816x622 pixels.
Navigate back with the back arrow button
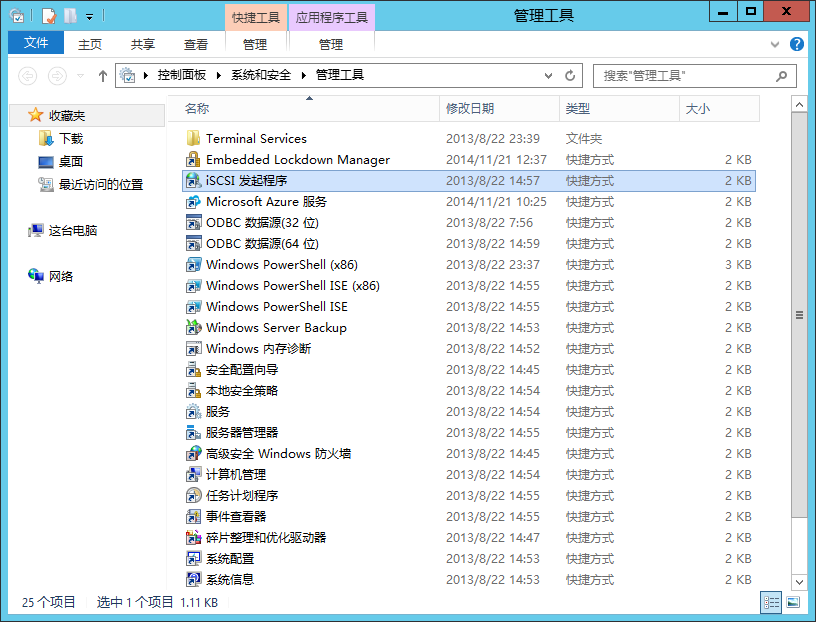click(28, 76)
